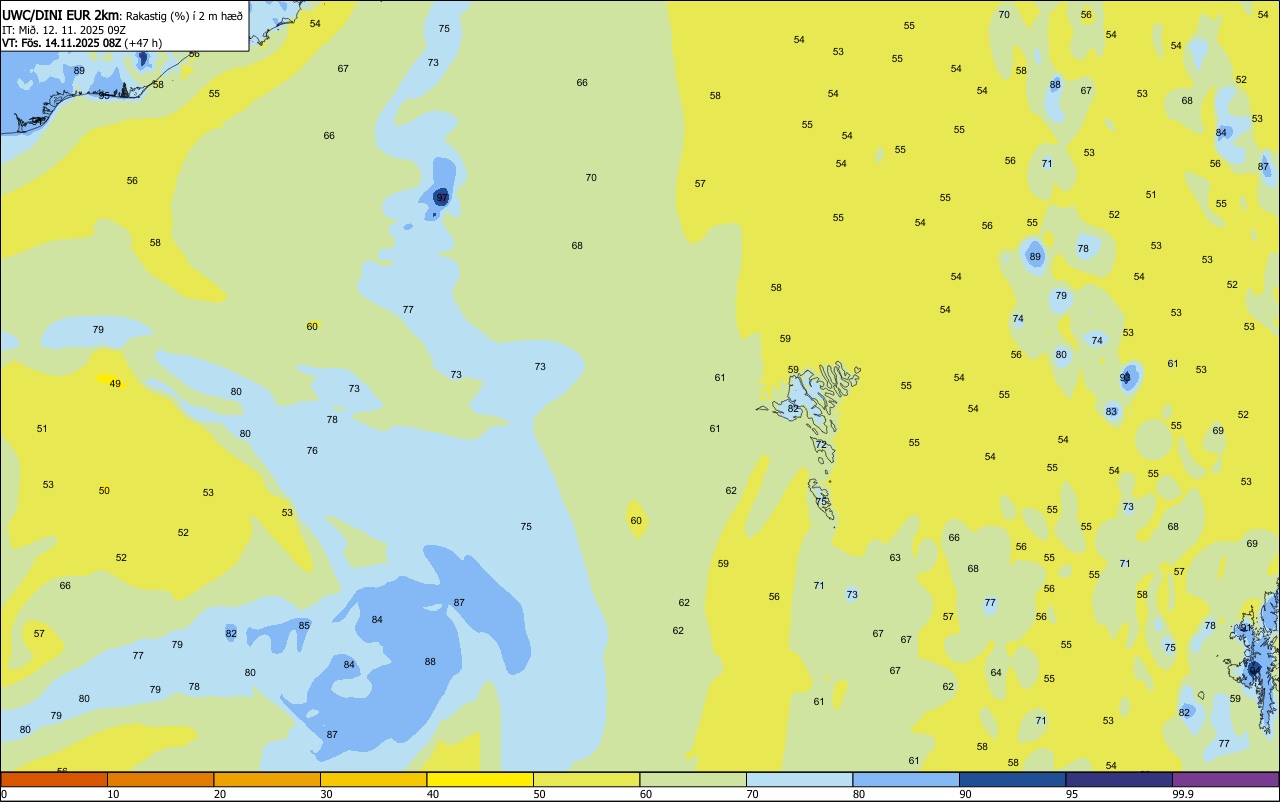Select the purple legend segment above 99.9

coord(1225,779)
